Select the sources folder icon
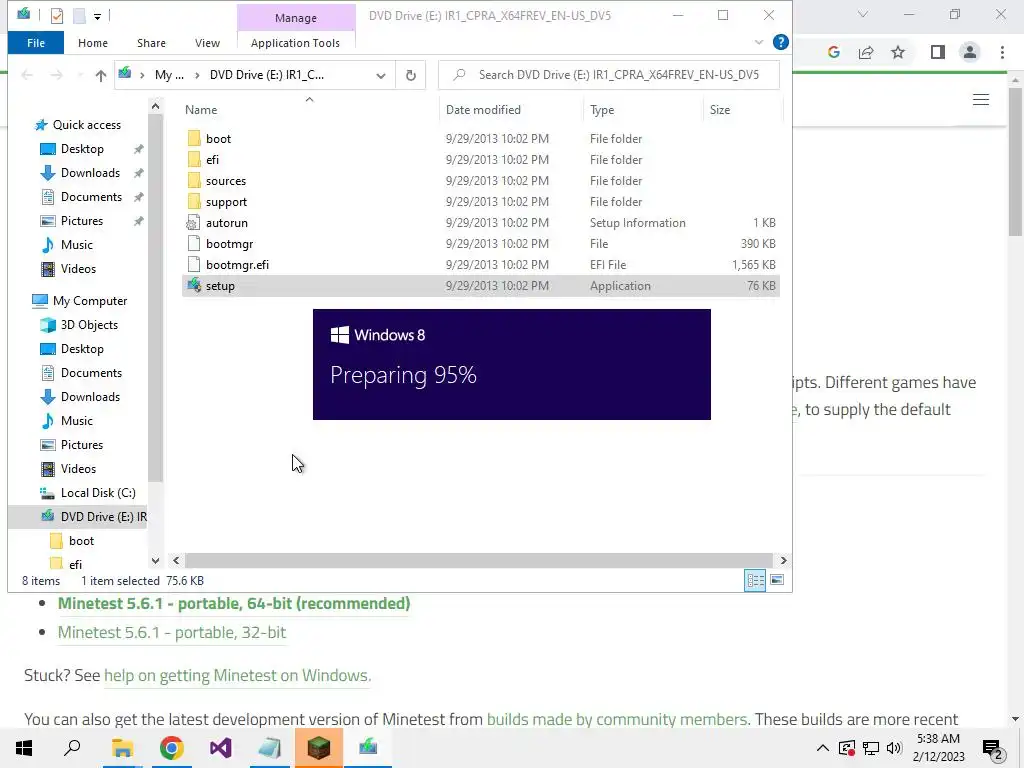The image size is (1024, 768). (194, 181)
